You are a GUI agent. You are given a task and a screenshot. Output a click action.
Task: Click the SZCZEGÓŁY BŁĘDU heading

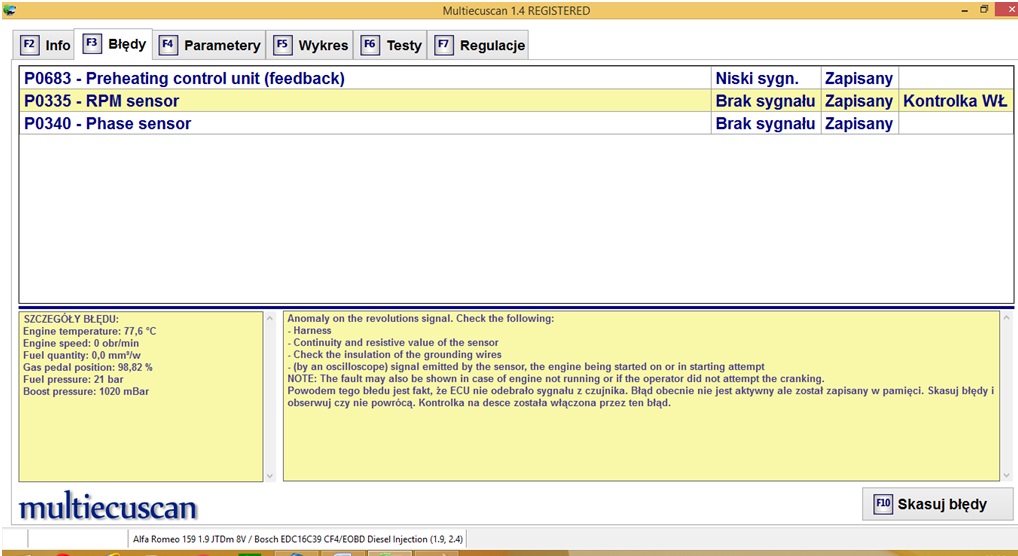pyautogui.click(x=71, y=319)
